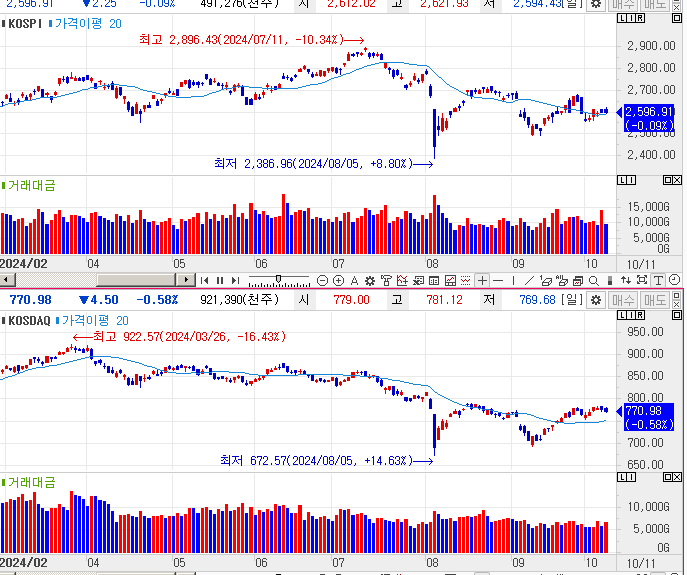Click the KOSPI chart title label

point(24,24)
